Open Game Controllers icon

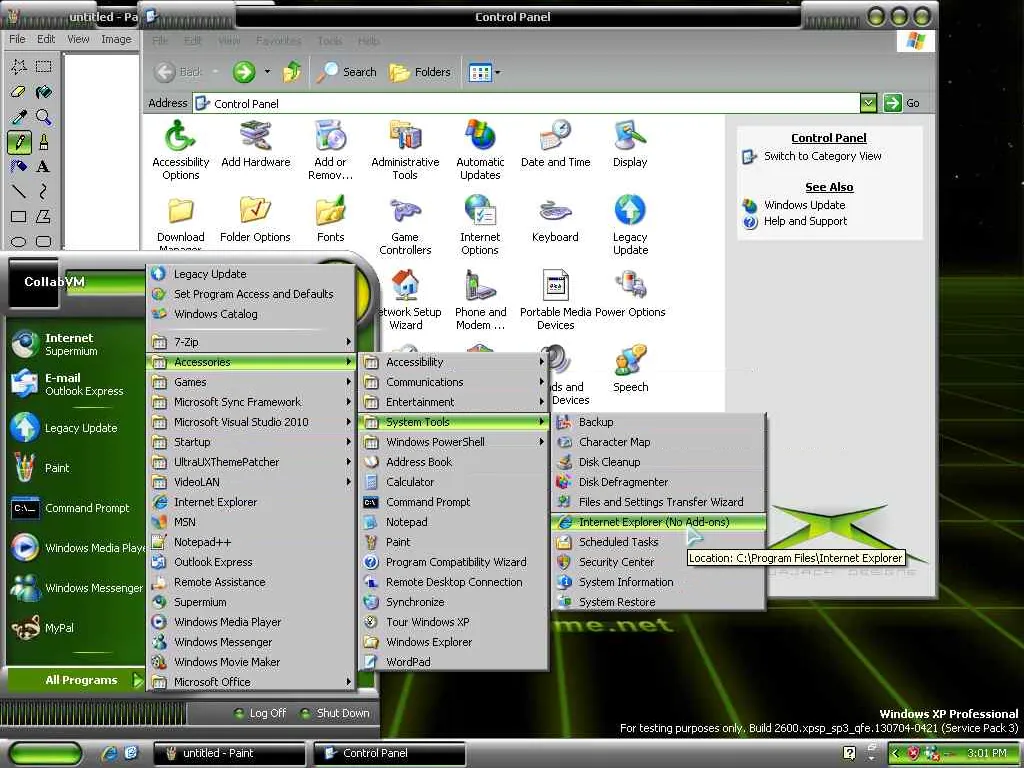[x=405, y=225]
